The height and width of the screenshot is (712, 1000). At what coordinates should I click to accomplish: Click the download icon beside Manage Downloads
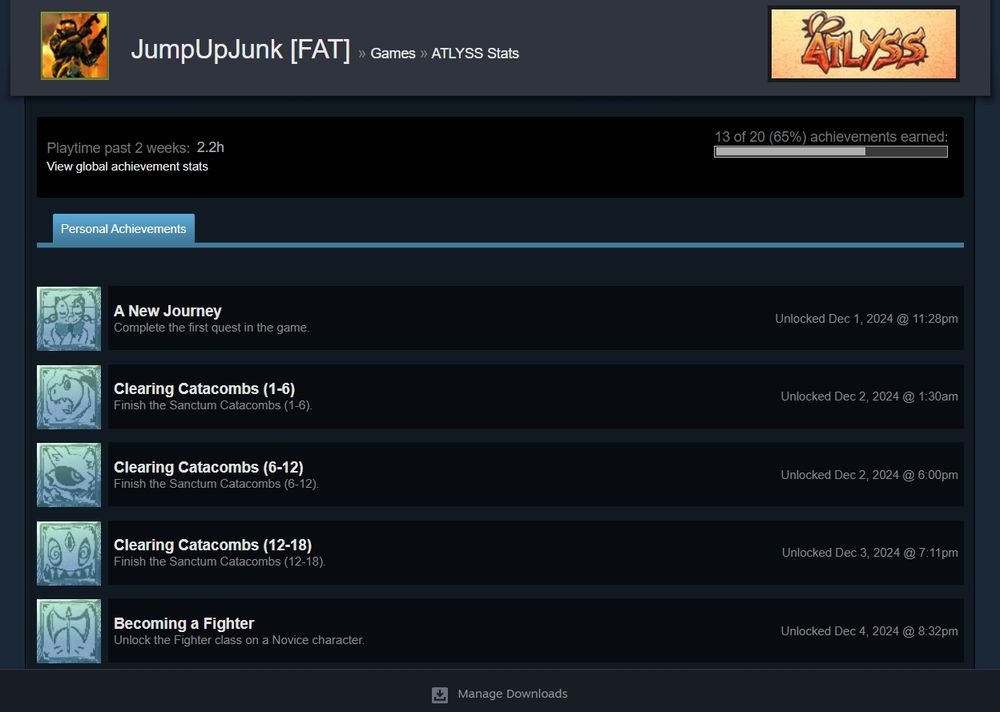439,694
